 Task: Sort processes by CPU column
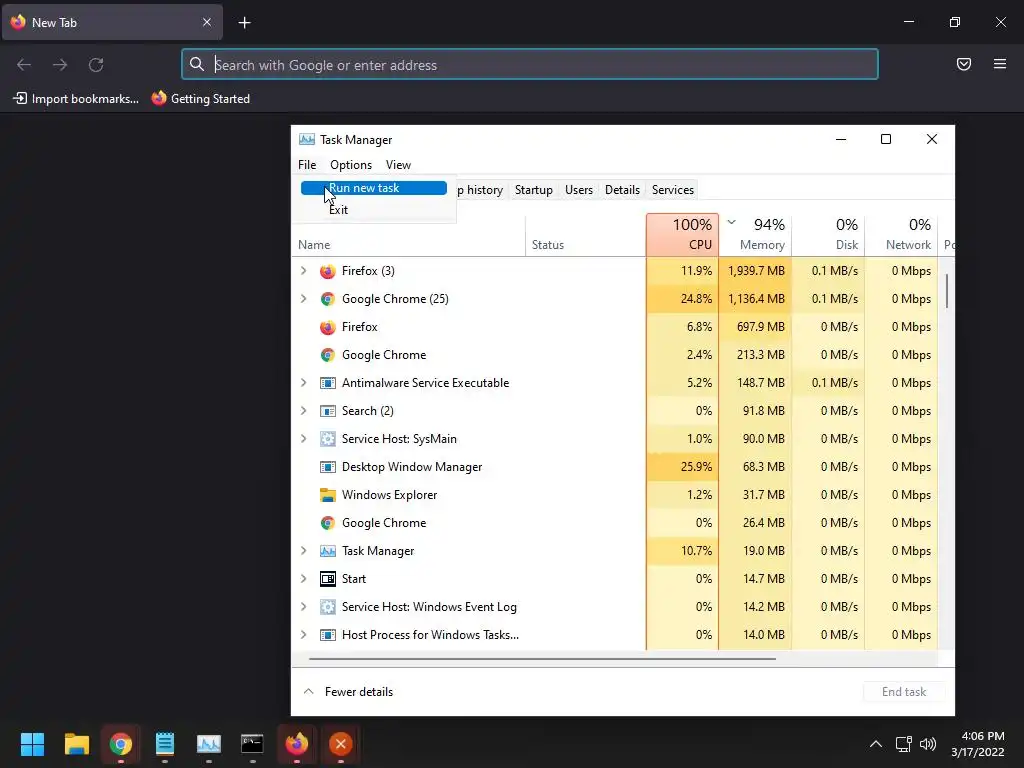(x=682, y=234)
